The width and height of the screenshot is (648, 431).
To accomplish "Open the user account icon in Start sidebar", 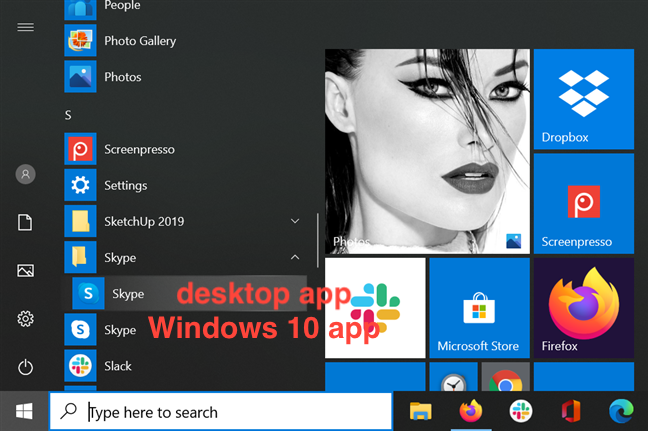I will 26,174.
